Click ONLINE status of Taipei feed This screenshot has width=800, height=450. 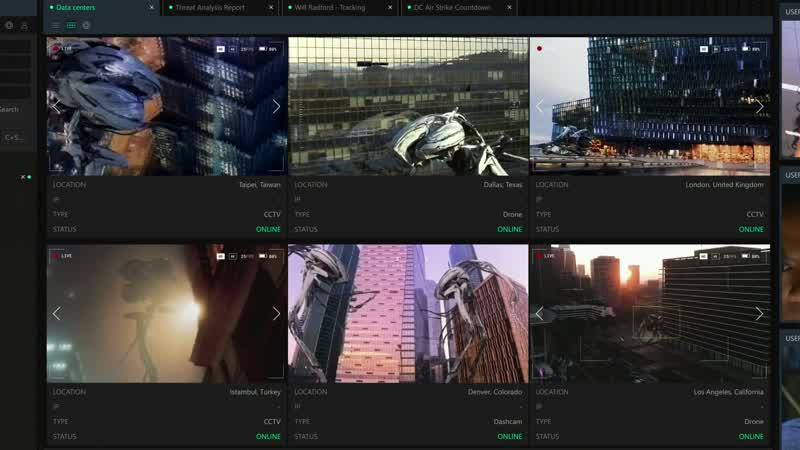point(268,229)
